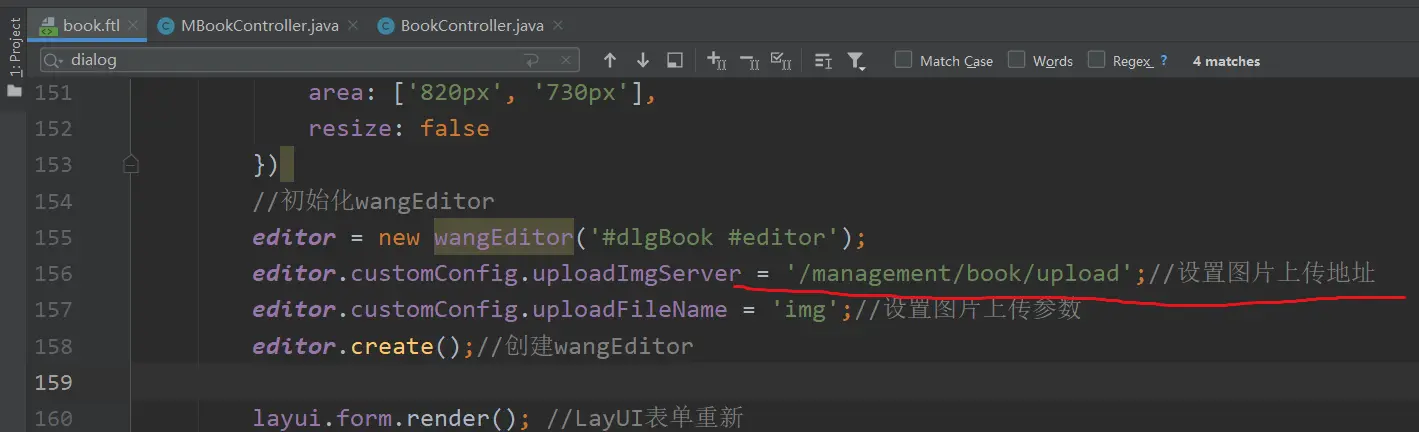Clear search text with X in field
The image size is (1419, 432).
tap(565, 61)
